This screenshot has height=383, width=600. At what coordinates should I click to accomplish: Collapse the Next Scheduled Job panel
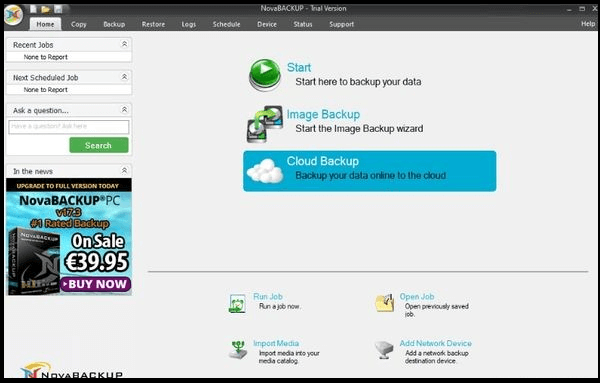124,77
